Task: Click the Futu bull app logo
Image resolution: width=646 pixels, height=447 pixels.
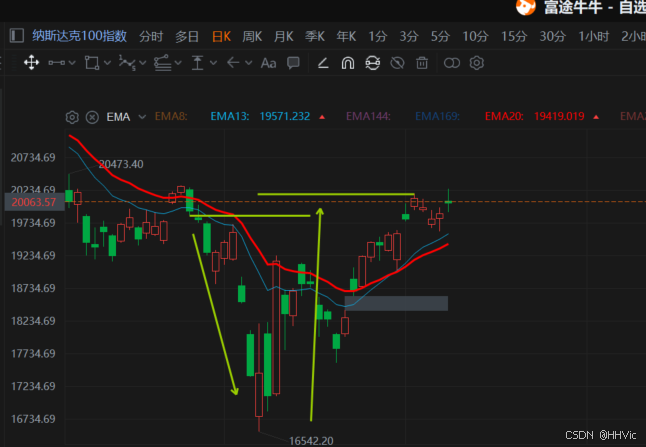Action: (x=526, y=7)
